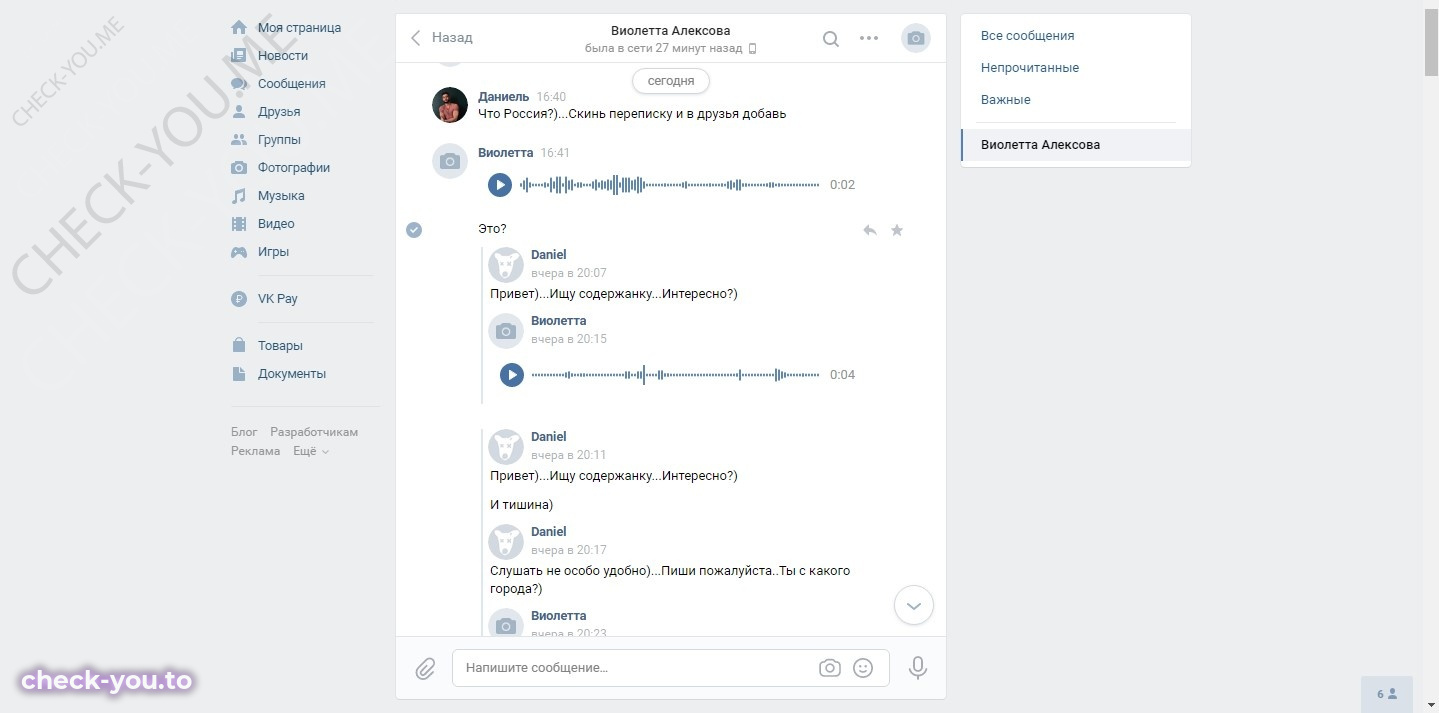Viewport: 1439px width, 713px height.
Task: Start voice recording with microphone icon
Action: point(918,668)
